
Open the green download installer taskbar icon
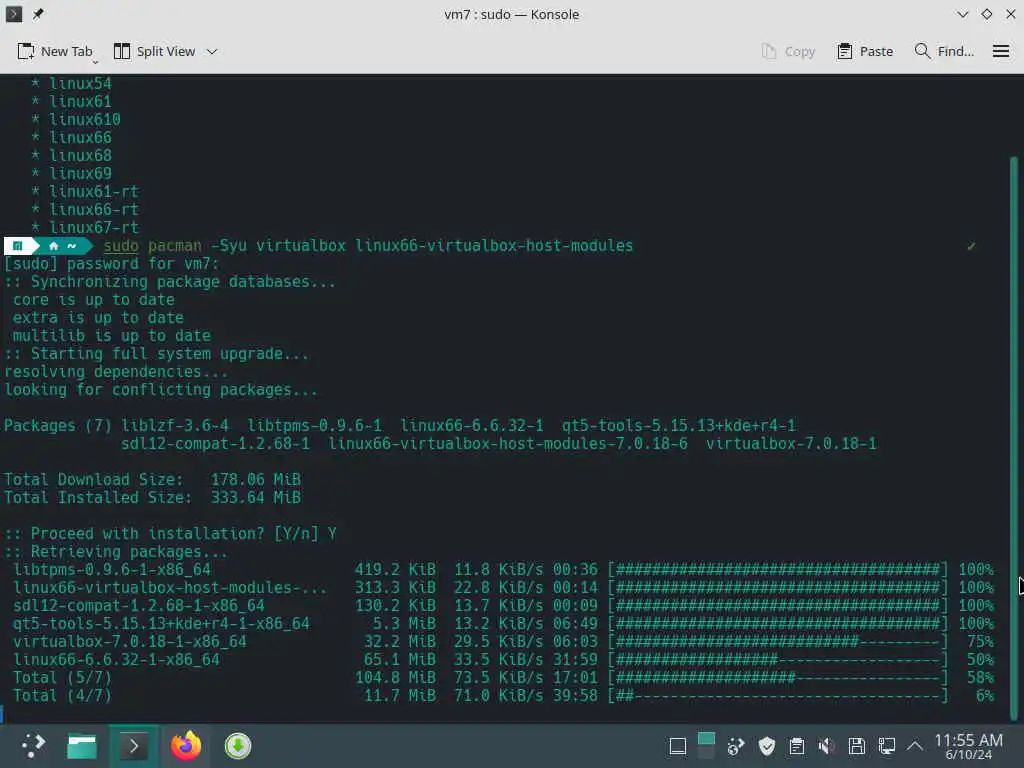tap(238, 745)
